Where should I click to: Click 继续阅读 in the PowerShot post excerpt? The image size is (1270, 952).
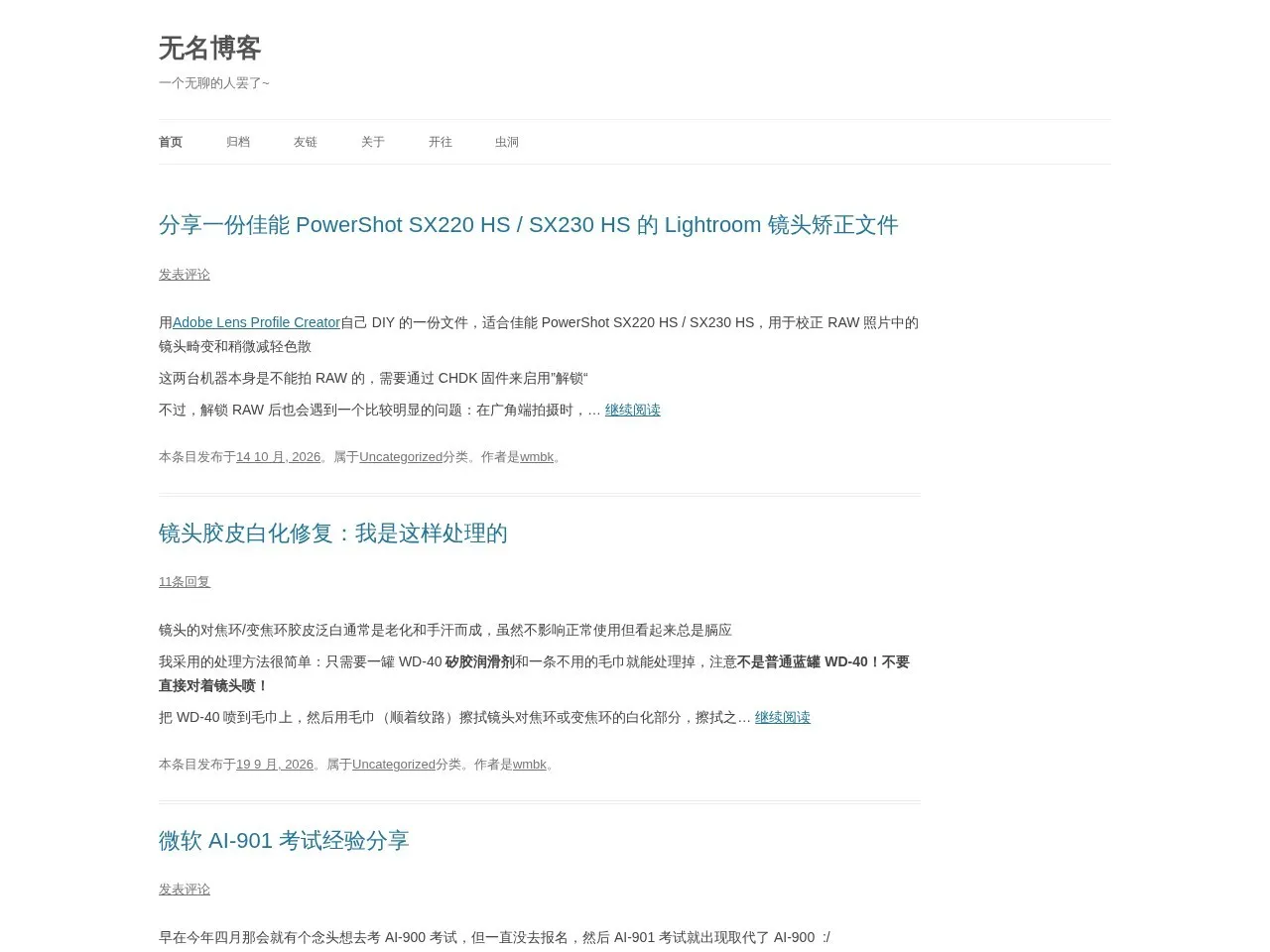[x=633, y=410]
